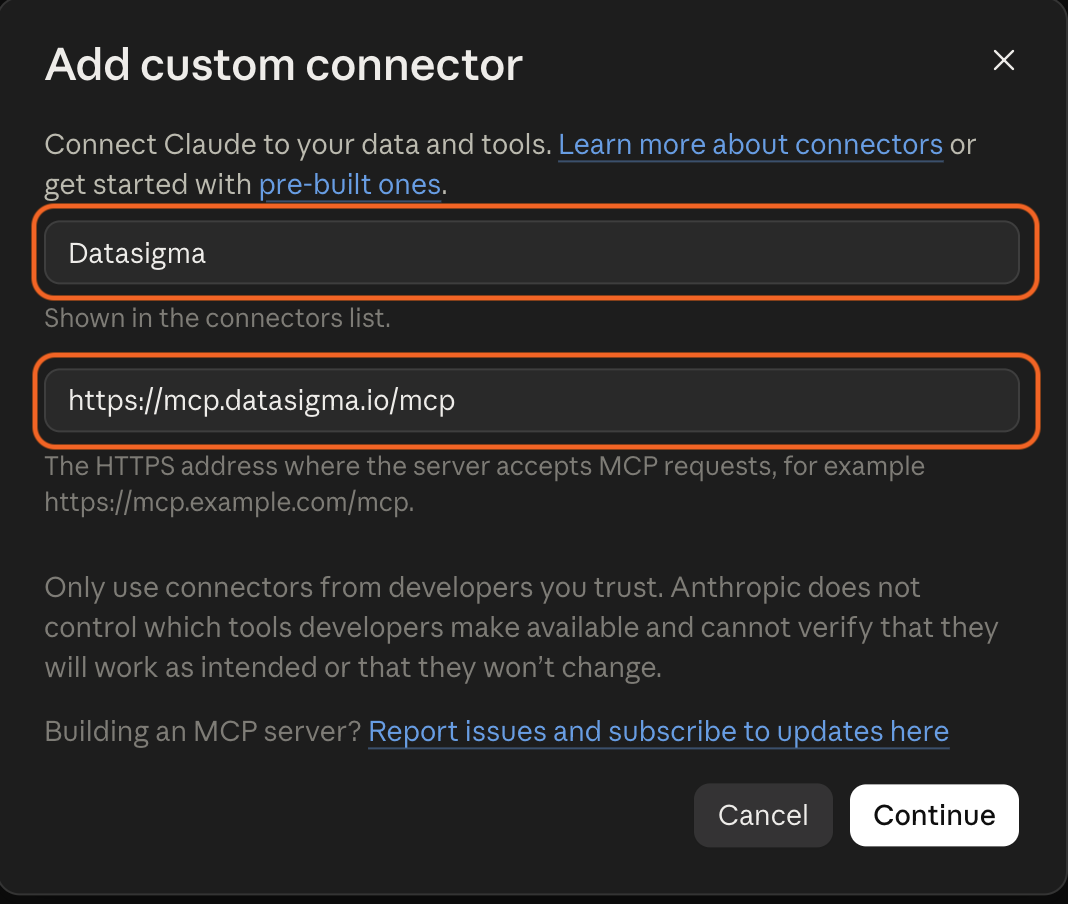The width and height of the screenshot is (1068, 904).
Task: Cancel adding the custom connector
Action: [x=763, y=815]
